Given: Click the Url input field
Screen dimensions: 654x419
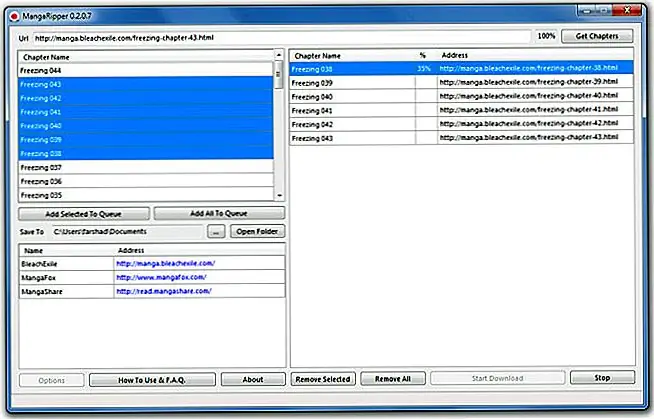Looking at the screenshot, I should [x=280, y=37].
